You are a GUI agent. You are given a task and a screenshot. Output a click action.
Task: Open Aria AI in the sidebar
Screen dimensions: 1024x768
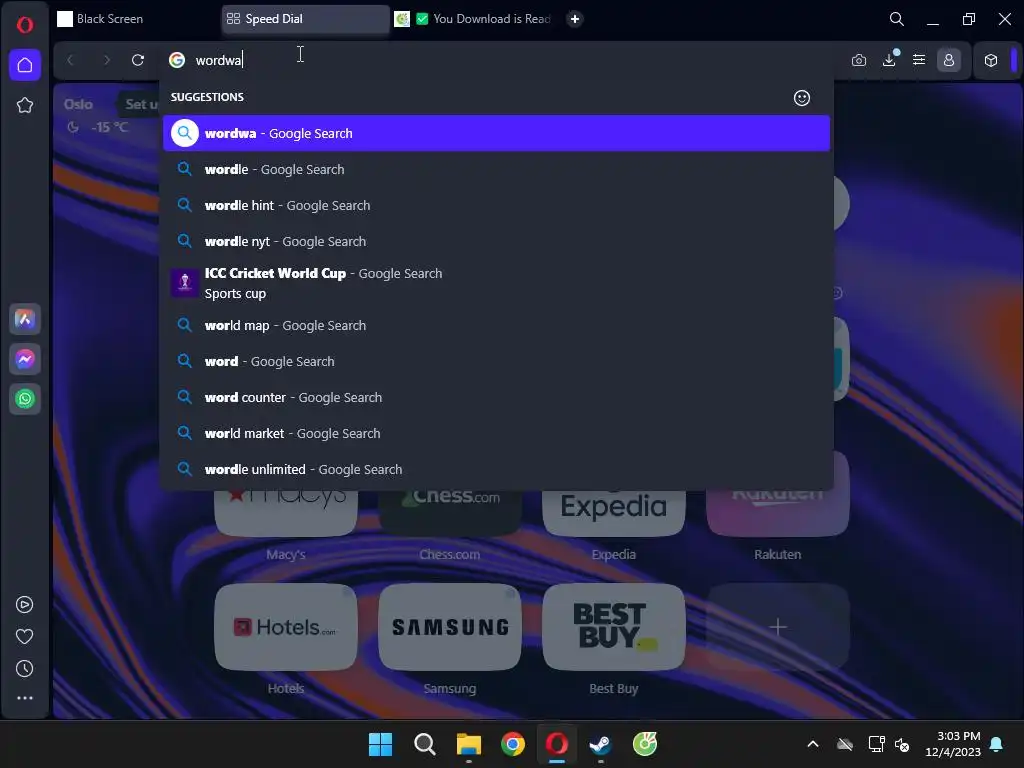(25, 319)
